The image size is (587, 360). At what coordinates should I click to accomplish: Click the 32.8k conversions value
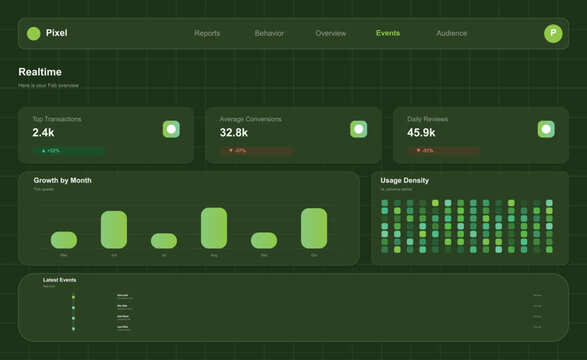[x=234, y=132]
